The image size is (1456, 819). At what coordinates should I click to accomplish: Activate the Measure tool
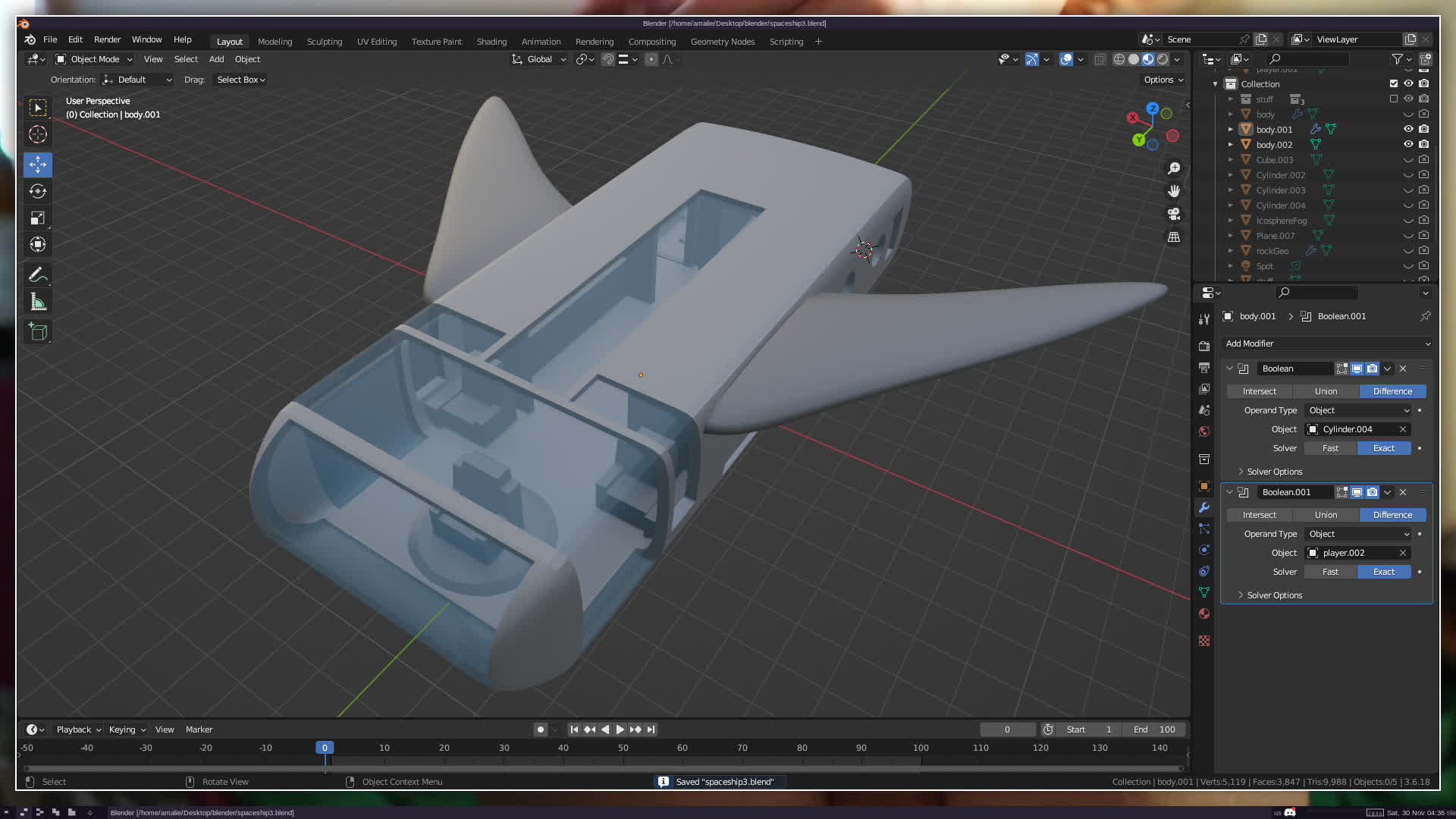coord(38,303)
